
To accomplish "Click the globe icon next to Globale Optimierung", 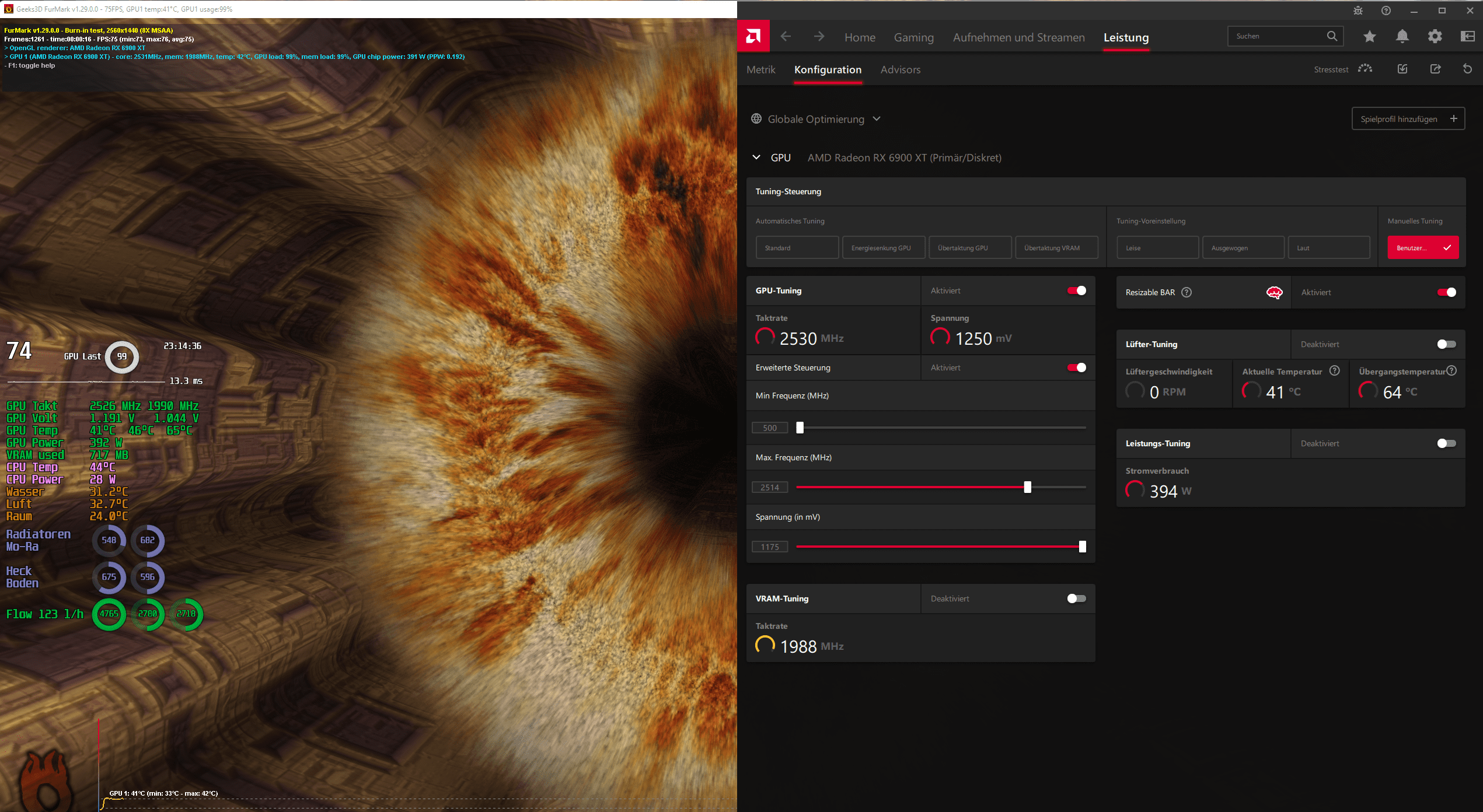I will 756,118.
